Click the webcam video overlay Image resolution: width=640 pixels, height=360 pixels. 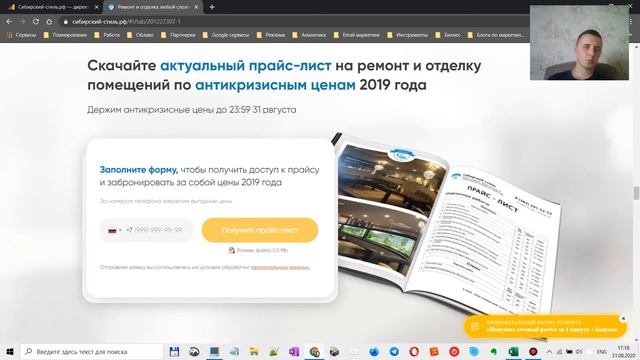[579, 42]
